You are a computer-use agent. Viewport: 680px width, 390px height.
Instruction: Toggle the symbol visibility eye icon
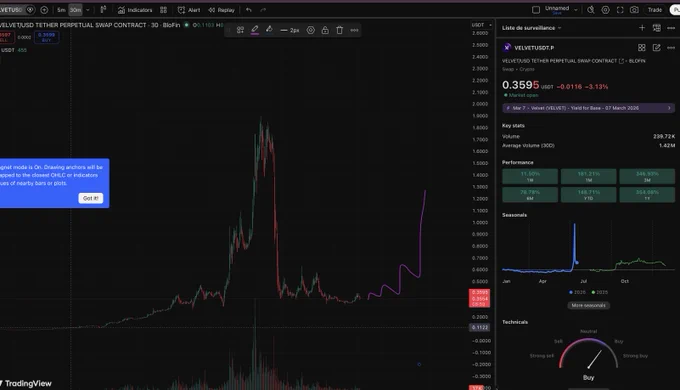[x=30, y=10]
